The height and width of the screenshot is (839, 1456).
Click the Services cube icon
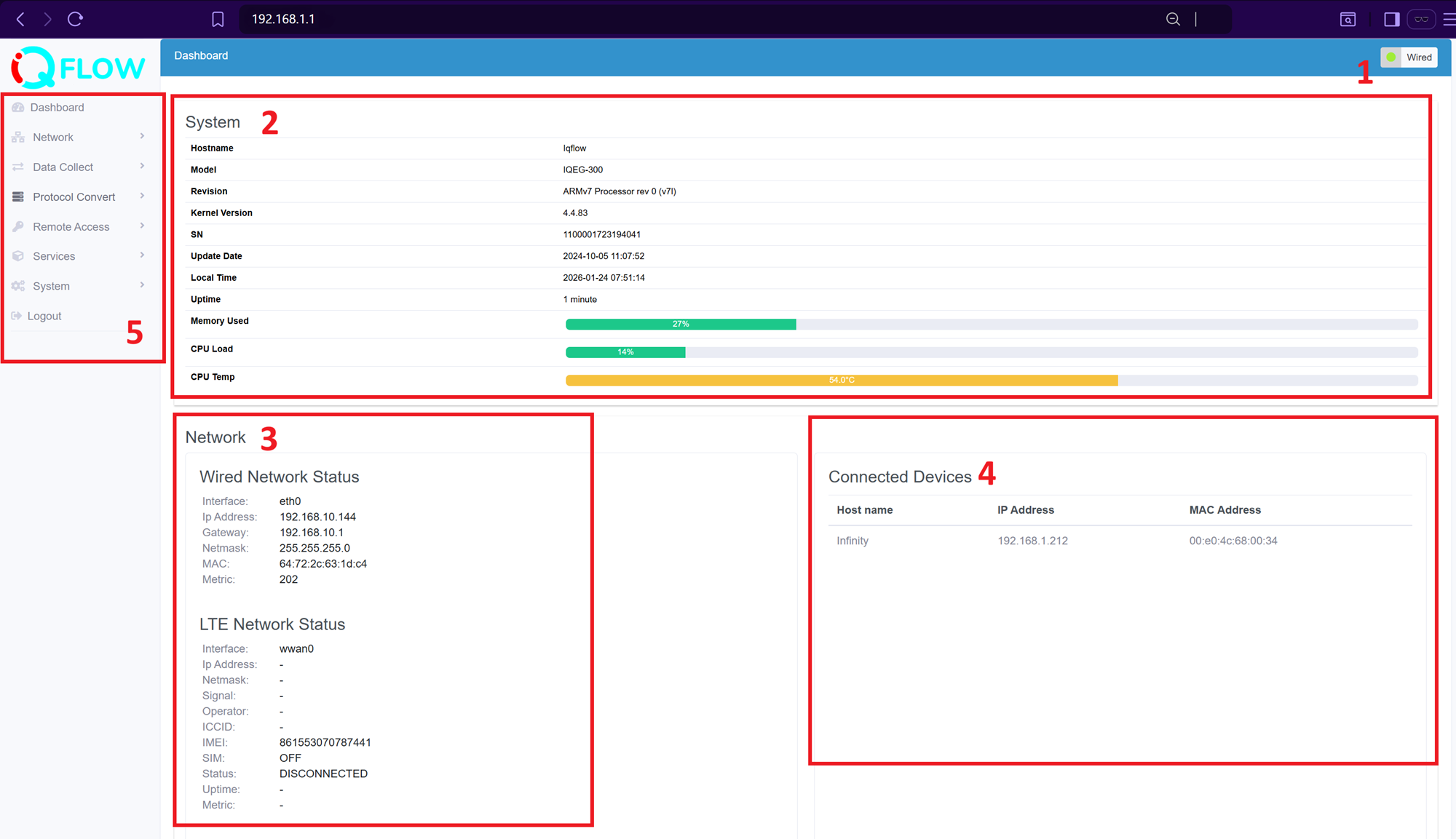tap(18, 256)
